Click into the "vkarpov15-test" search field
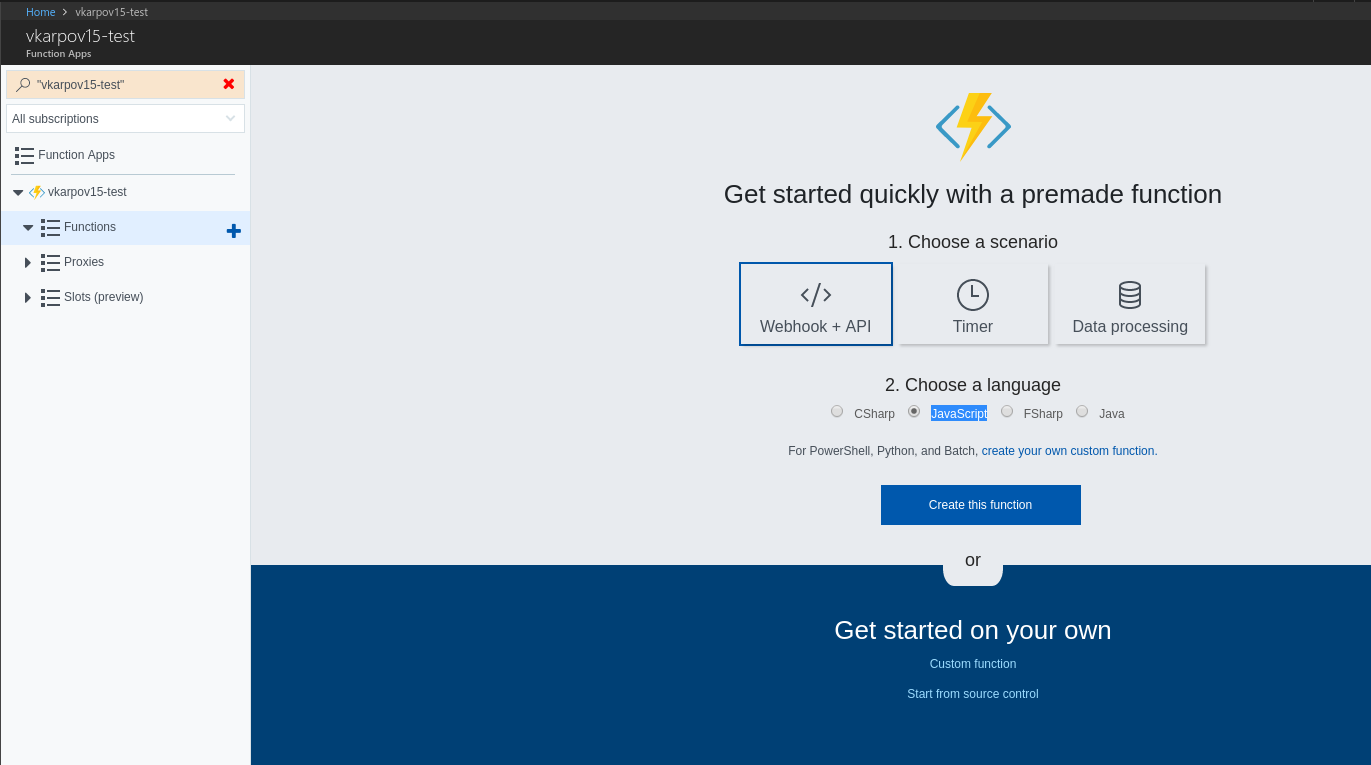 pos(125,84)
